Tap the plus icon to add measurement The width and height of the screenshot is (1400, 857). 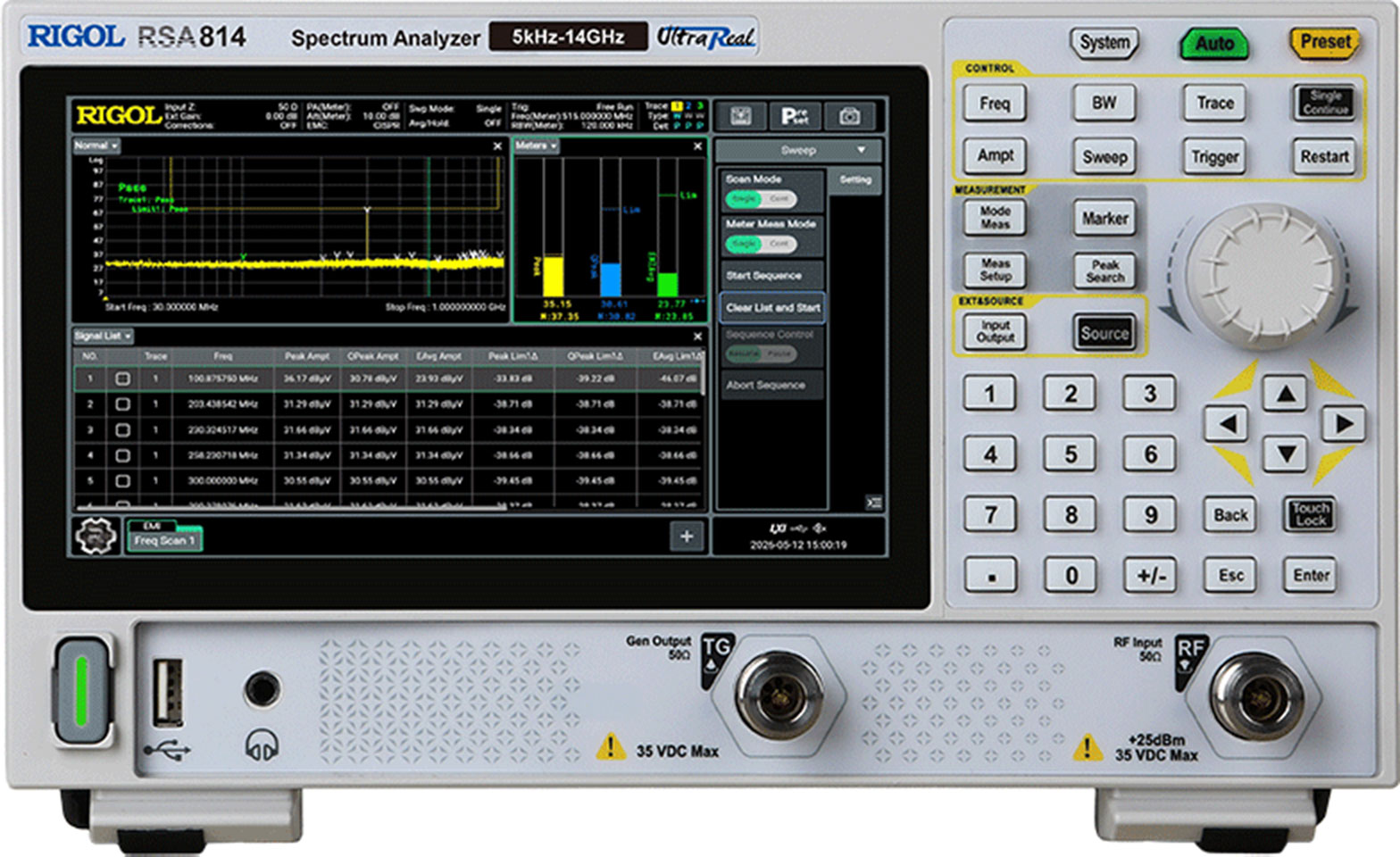[x=686, y=537]
